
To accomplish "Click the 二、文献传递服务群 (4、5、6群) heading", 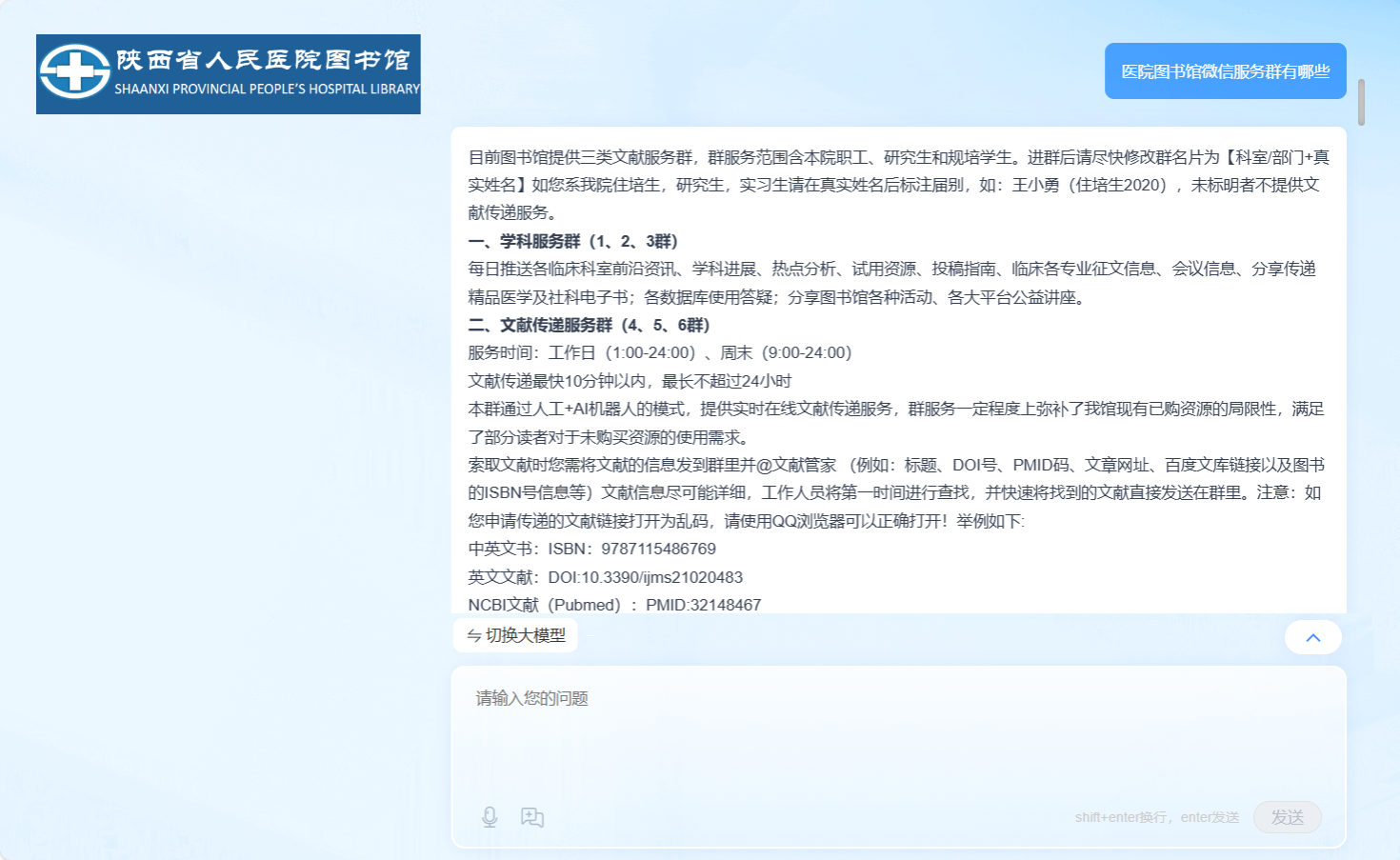I will pos(590,325).
